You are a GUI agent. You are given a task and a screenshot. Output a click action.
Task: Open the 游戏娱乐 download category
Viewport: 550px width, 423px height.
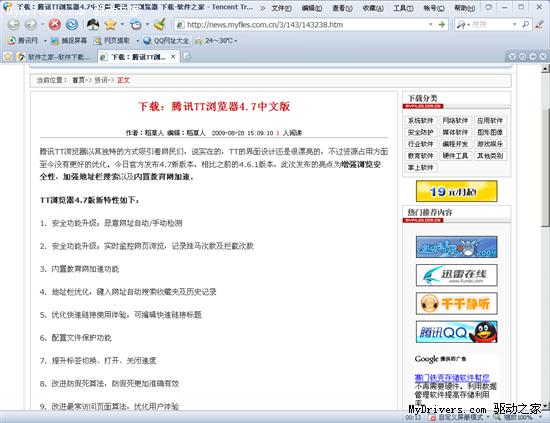(x=490, y=144)
